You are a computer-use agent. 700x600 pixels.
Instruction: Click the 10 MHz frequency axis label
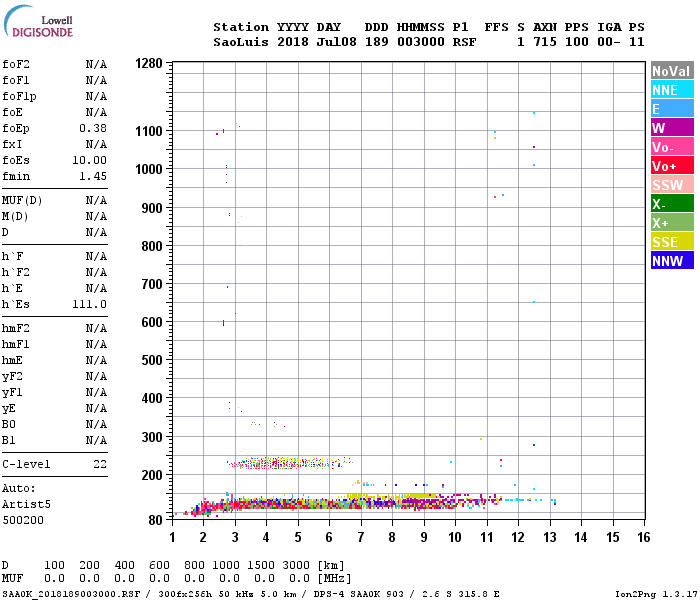point(454,537)
